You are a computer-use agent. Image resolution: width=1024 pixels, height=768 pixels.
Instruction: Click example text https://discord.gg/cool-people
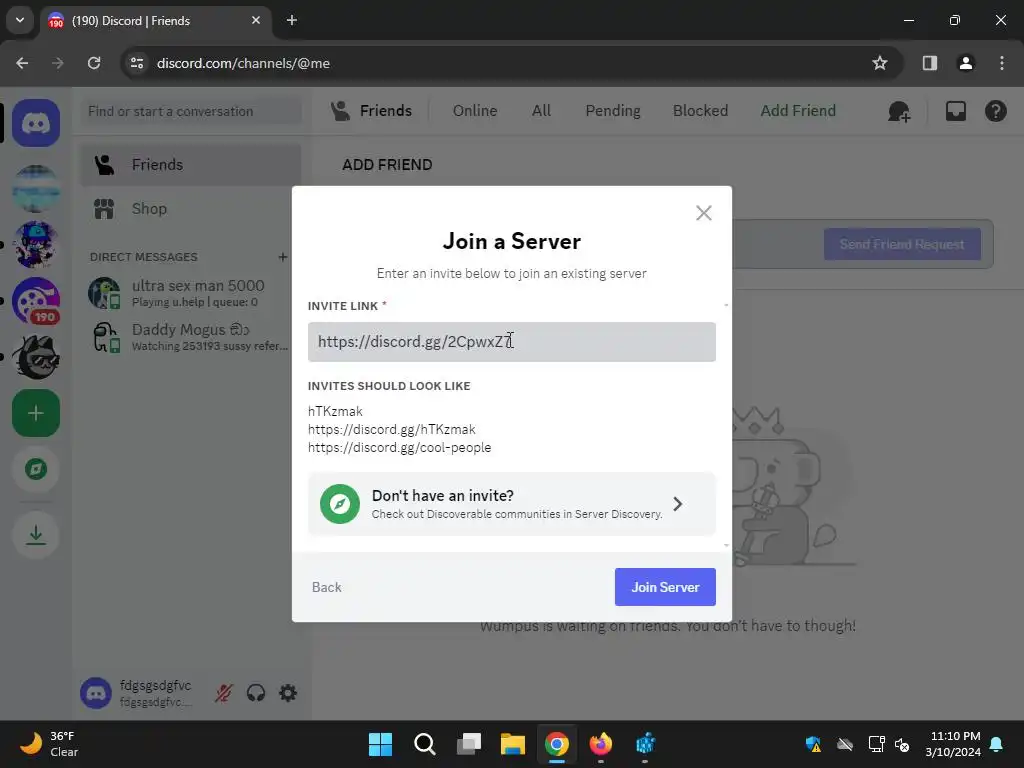[399, 448]
